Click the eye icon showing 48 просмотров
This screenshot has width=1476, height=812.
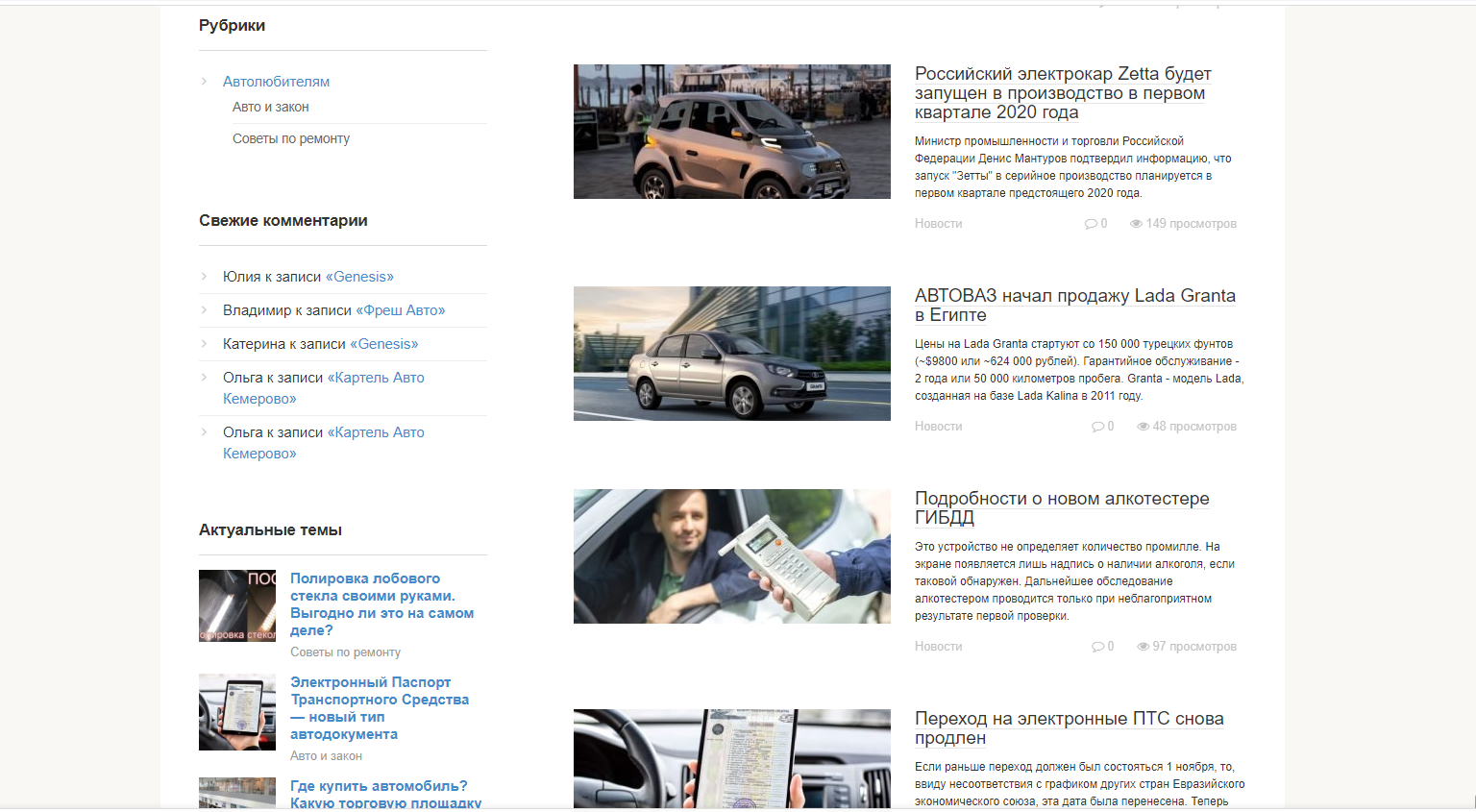(x=1143, y=426)
